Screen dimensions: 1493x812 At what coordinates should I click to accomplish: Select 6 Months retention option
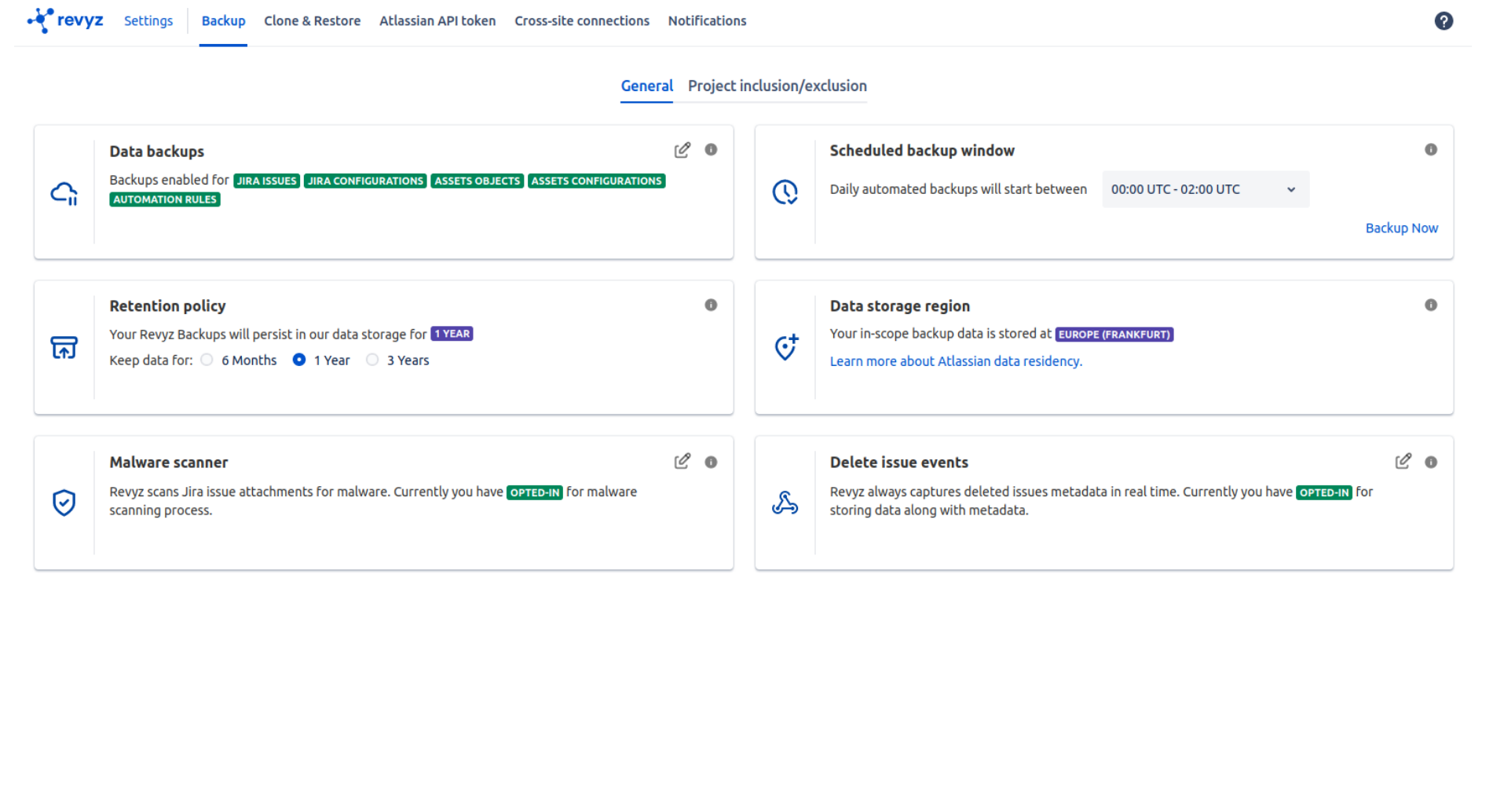pos(207,360)
